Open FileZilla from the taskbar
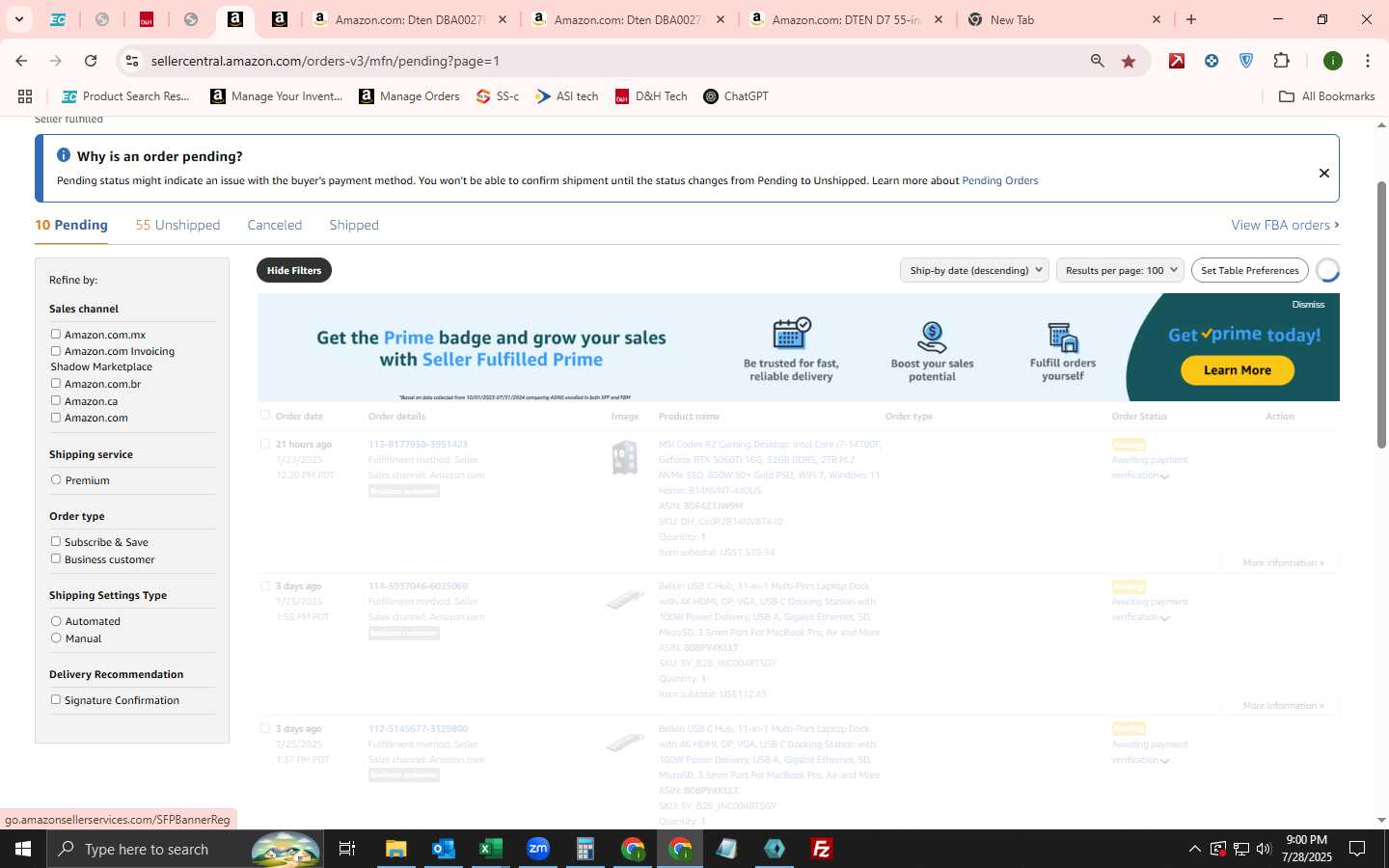This screenshot has height=868, width=1389. (822, 849)
